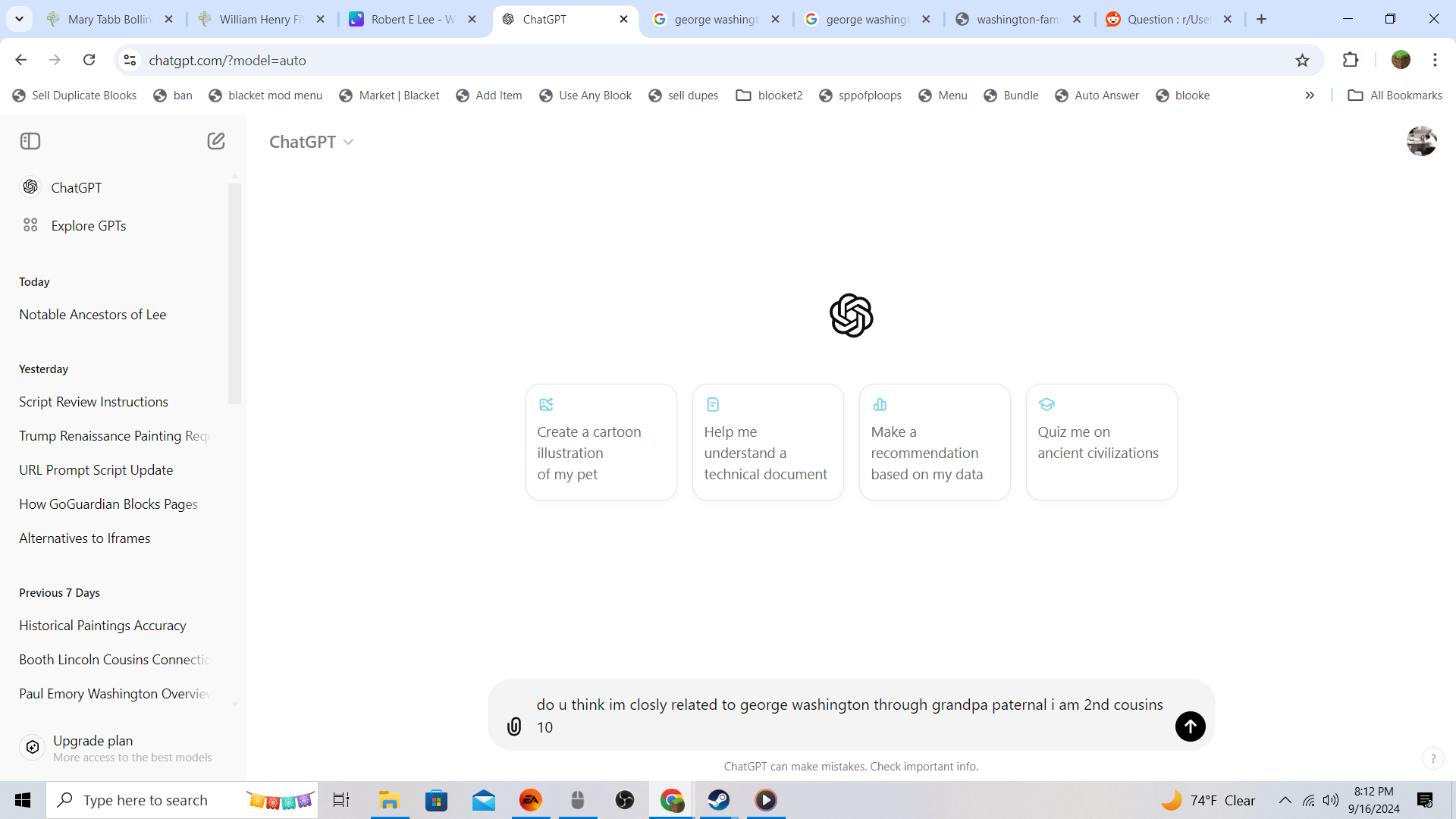Select the cartoon illustration of my pet card
Image resolution: width=1456 pixels, height=819 pixels.
tap(601, 442)
